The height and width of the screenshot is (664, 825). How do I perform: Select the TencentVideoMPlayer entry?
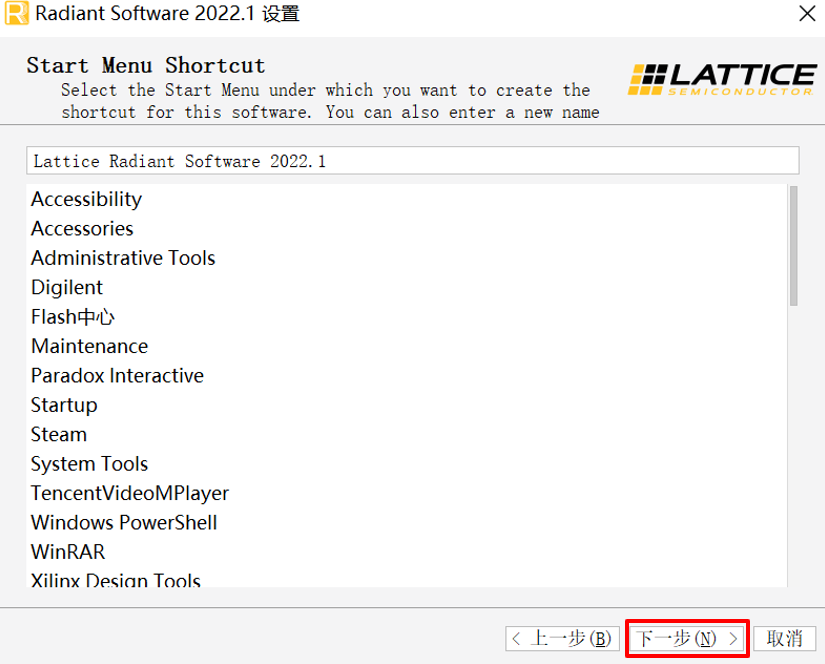[x=130, y=493]
